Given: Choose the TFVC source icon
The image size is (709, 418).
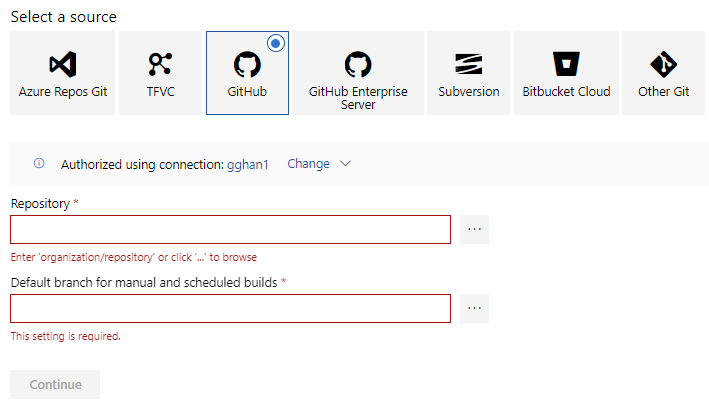Looking at the screenshot, I should pyautogui.click(x=160, y=65).
